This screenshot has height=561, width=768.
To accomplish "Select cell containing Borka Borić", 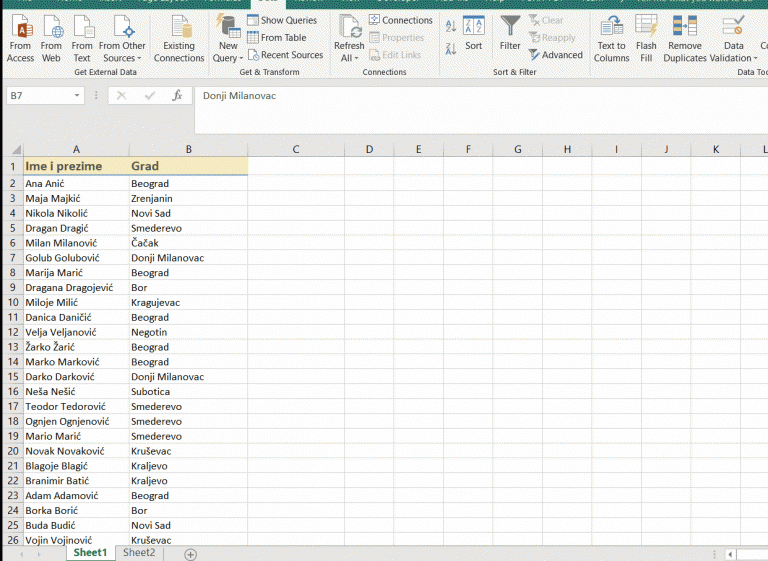I will [x=76, y=511].
